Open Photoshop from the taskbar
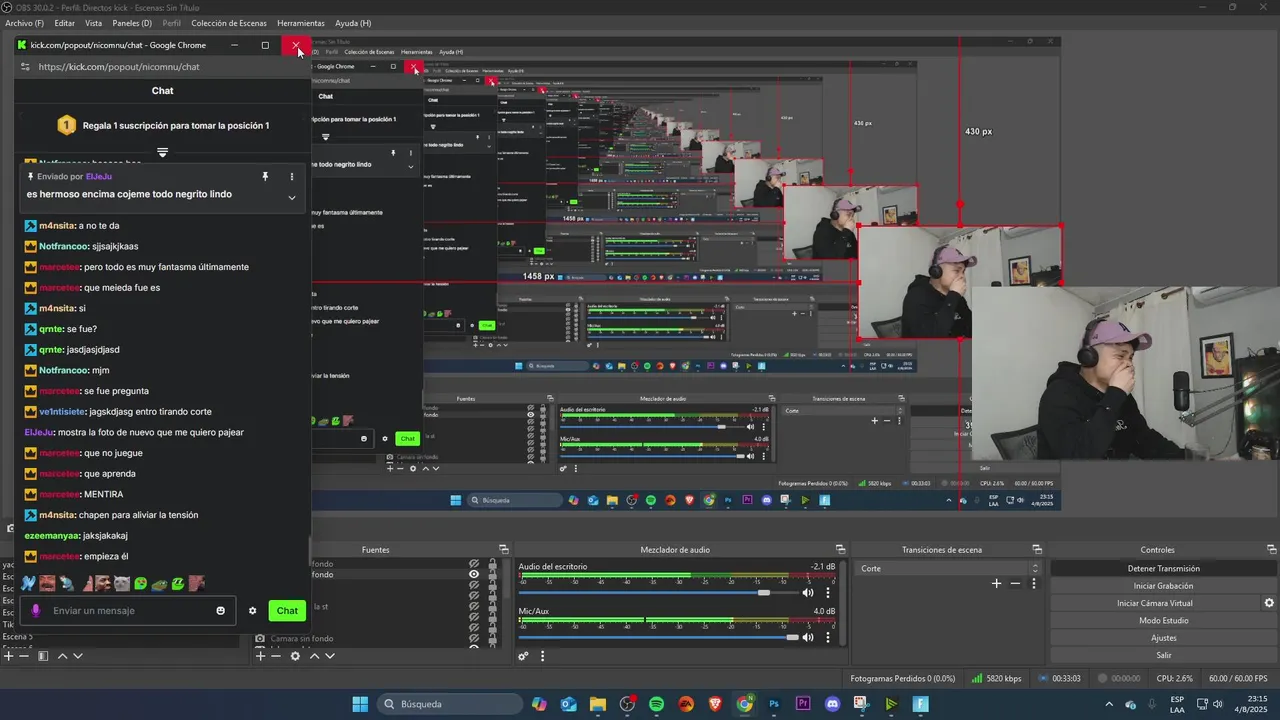The width and height of the screenshot is (1280, 720). [774, 704]
